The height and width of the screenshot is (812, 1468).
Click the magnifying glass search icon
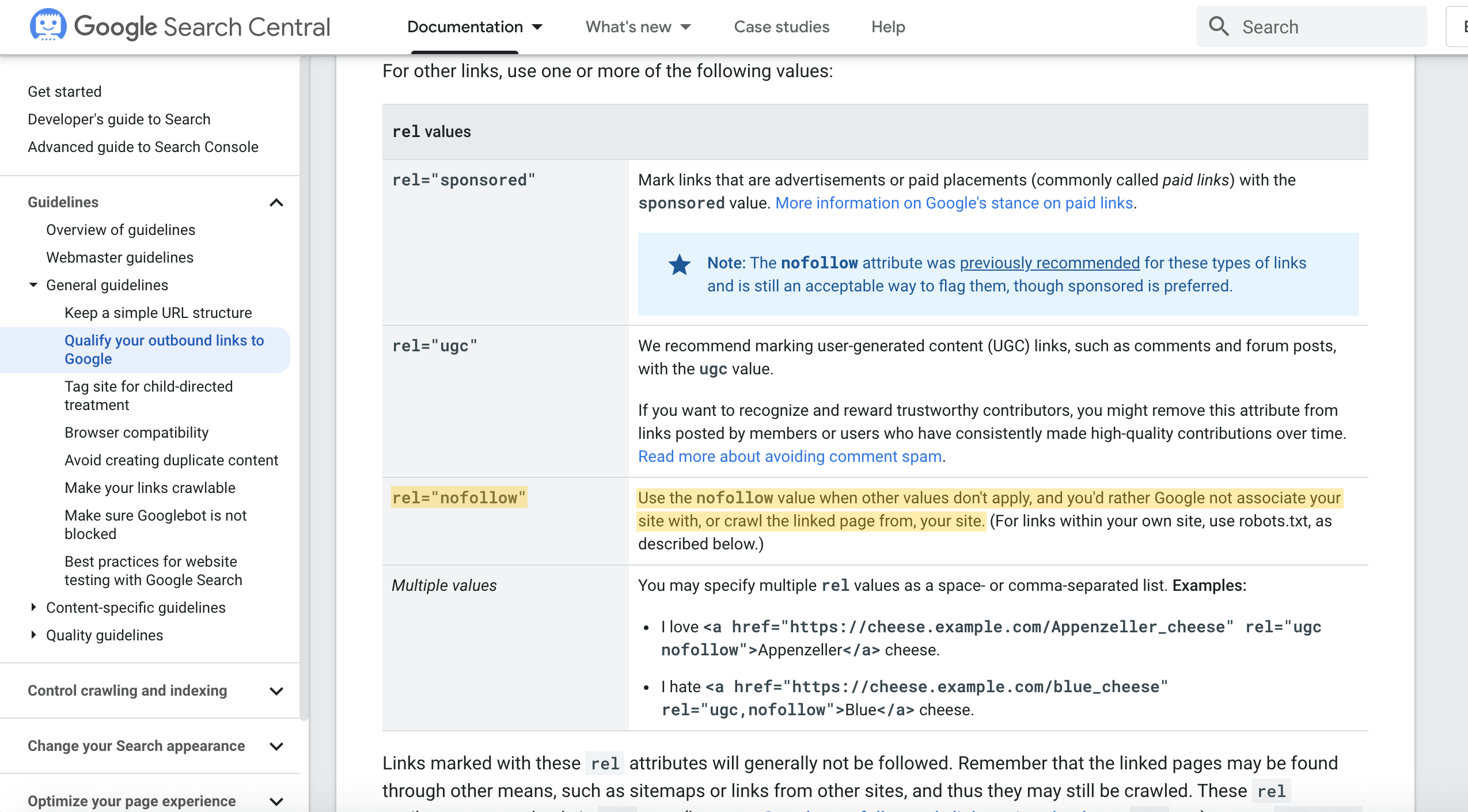coord(1218,26)
